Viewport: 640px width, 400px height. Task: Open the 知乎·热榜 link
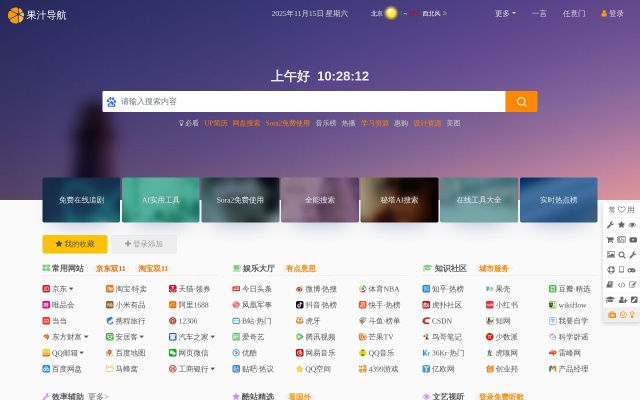[446, 289]
